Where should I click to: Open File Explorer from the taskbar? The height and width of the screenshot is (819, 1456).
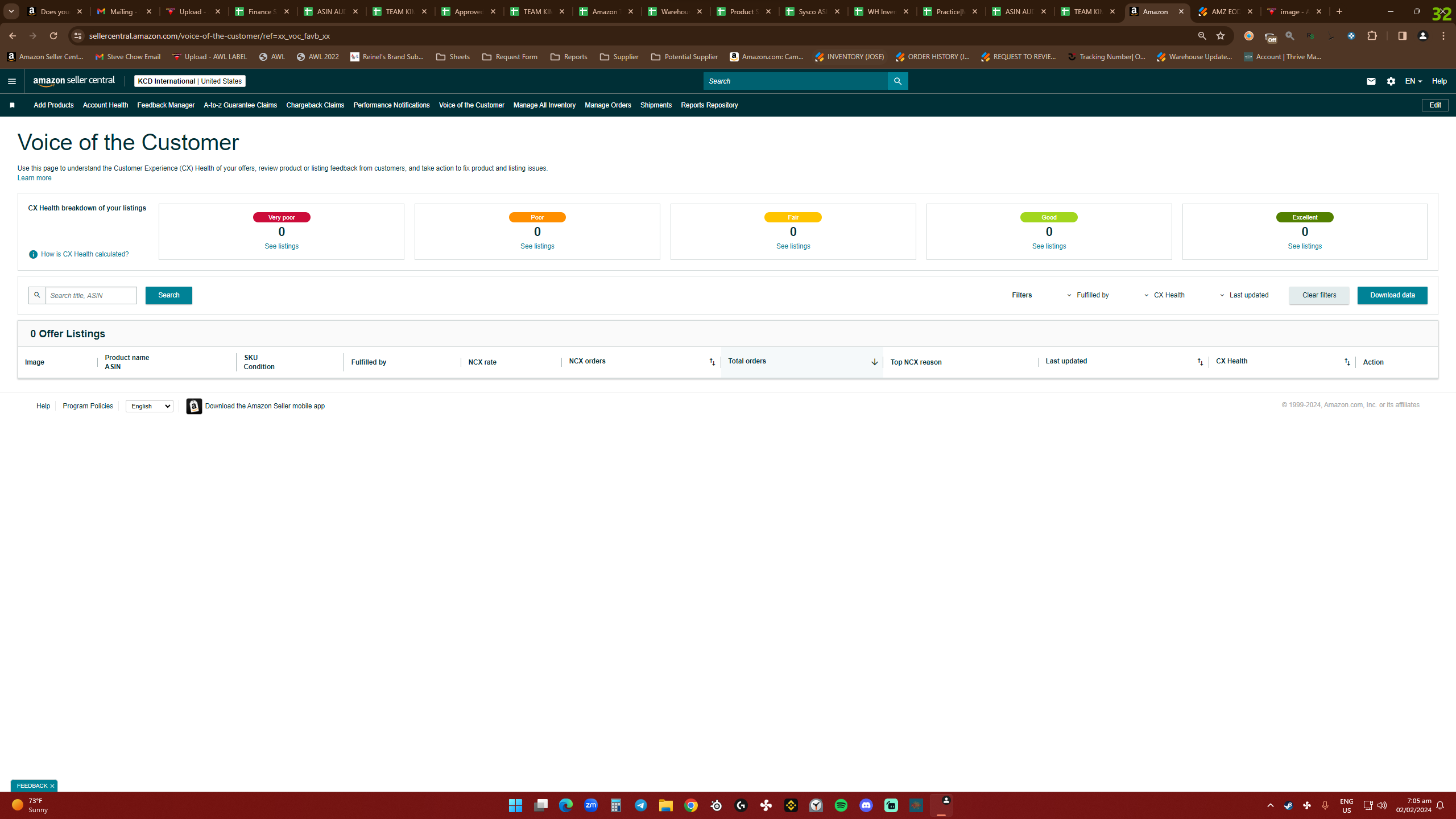point(666,805)
